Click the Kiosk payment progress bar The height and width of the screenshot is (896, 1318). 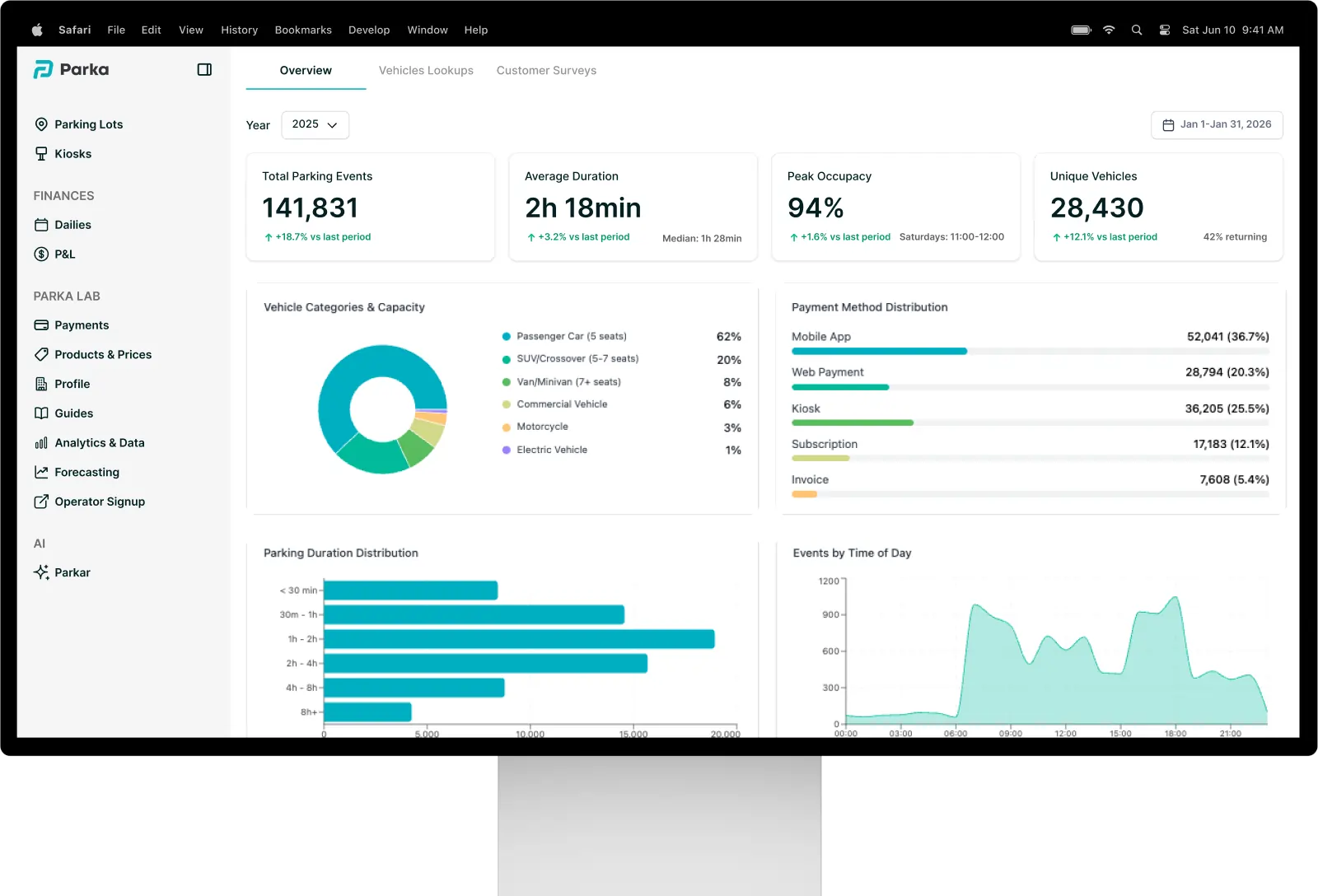point(1031,422)
